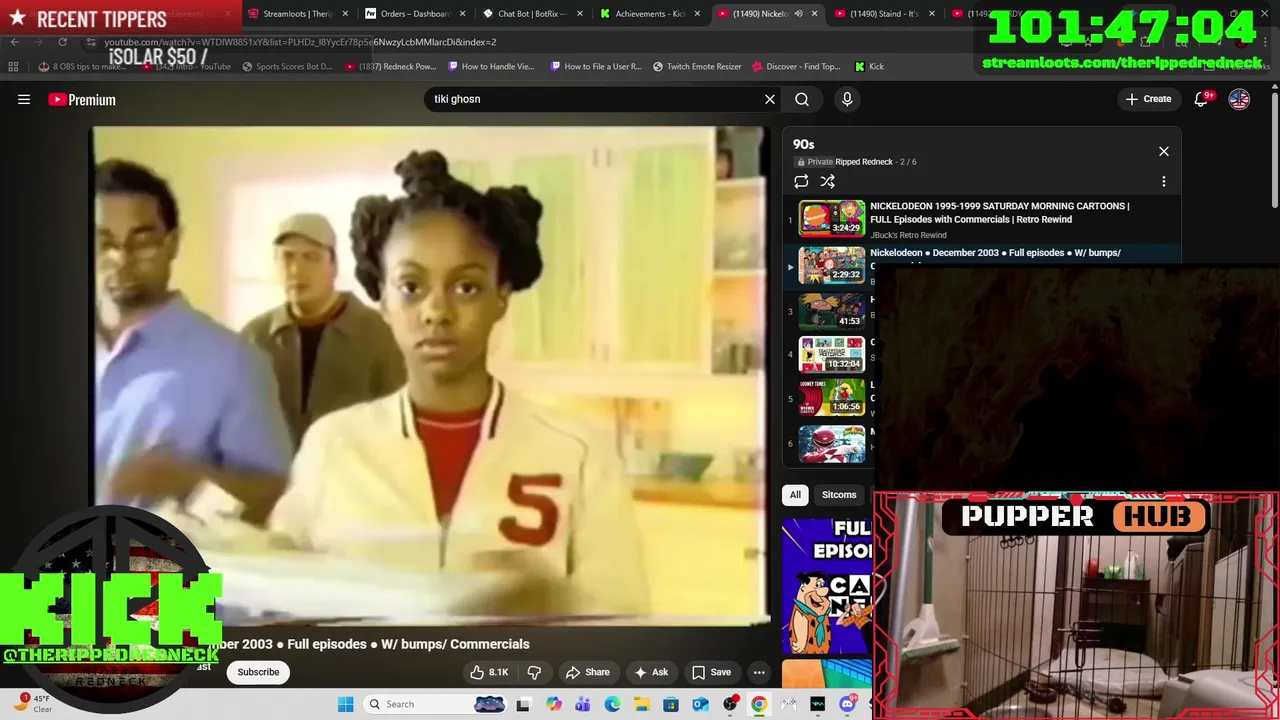Viewport: 1280px width, 720px height.
Task: Open File Explorer from the taskbar
Action: coord(641,704)
